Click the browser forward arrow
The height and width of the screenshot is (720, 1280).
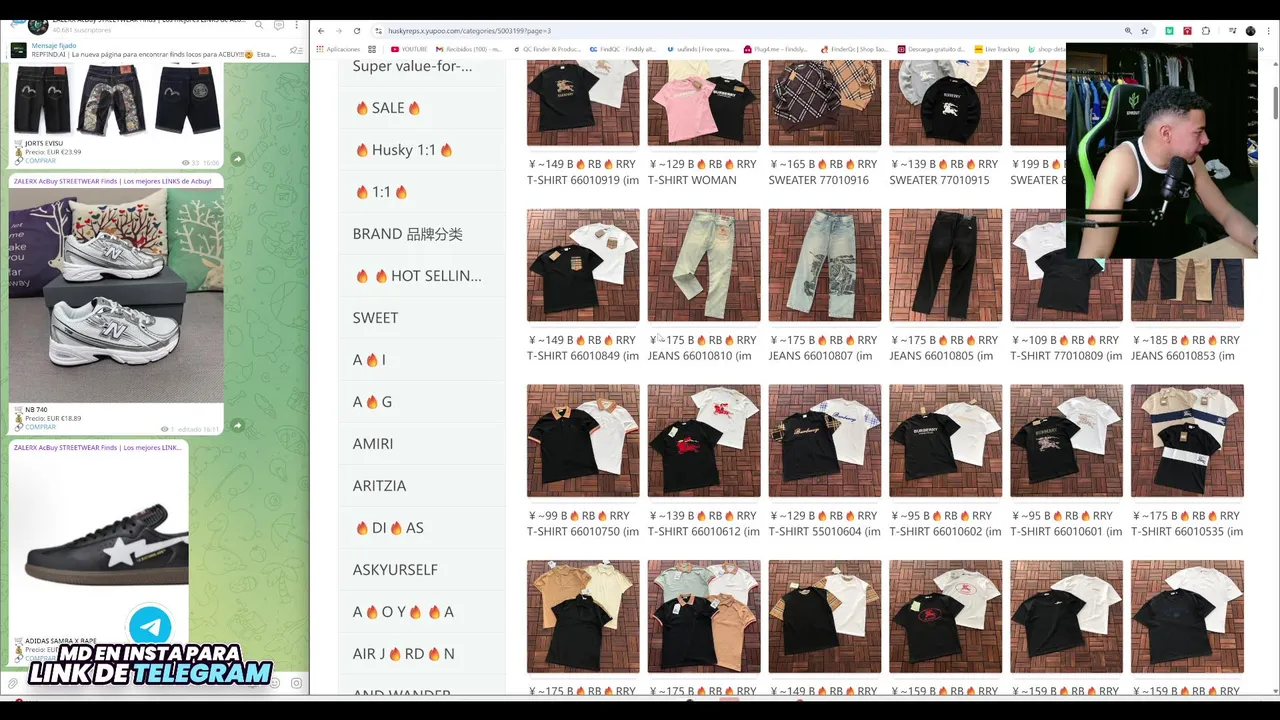[338, 31]
